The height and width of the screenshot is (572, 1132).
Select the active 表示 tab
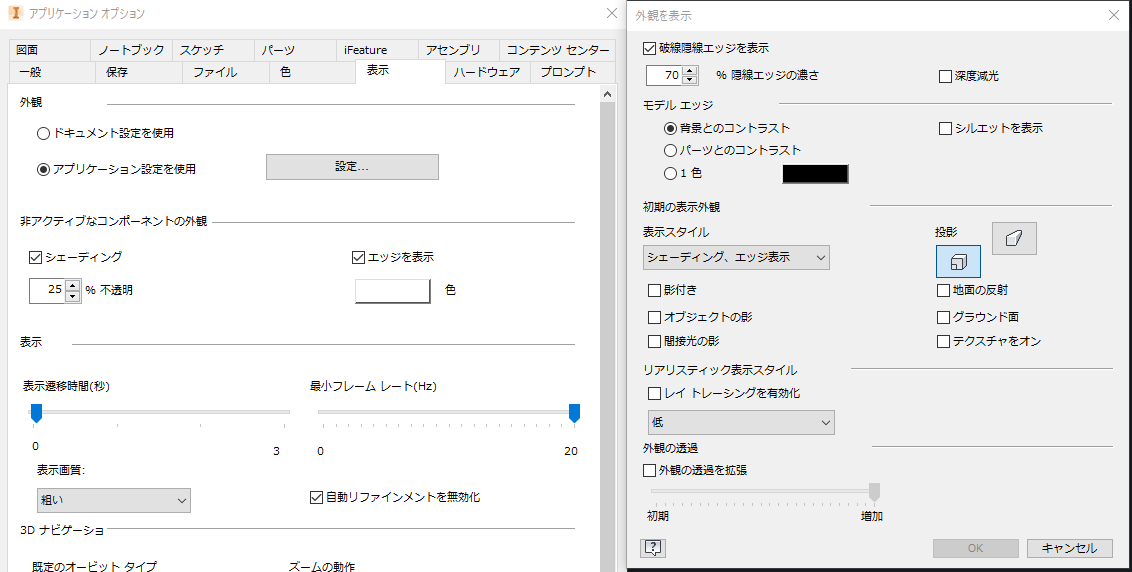(x=400, y=71)
